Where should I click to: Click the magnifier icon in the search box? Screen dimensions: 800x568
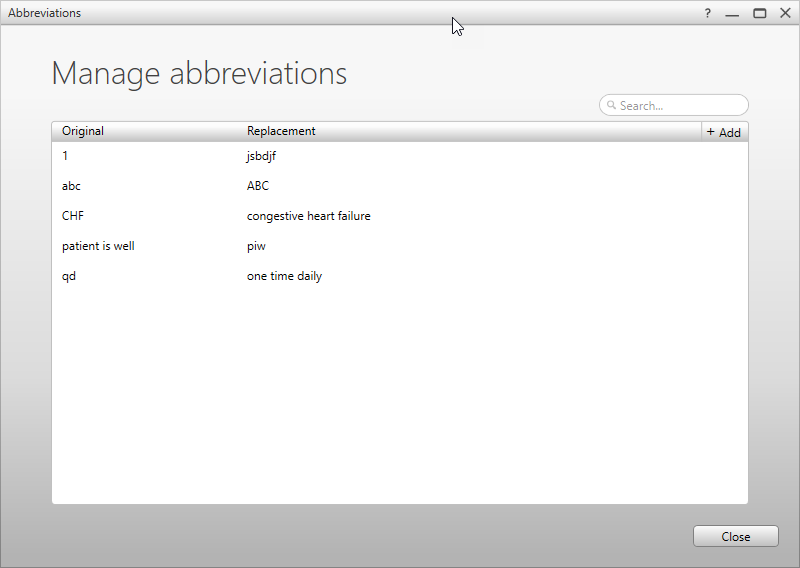coord(611,105)
